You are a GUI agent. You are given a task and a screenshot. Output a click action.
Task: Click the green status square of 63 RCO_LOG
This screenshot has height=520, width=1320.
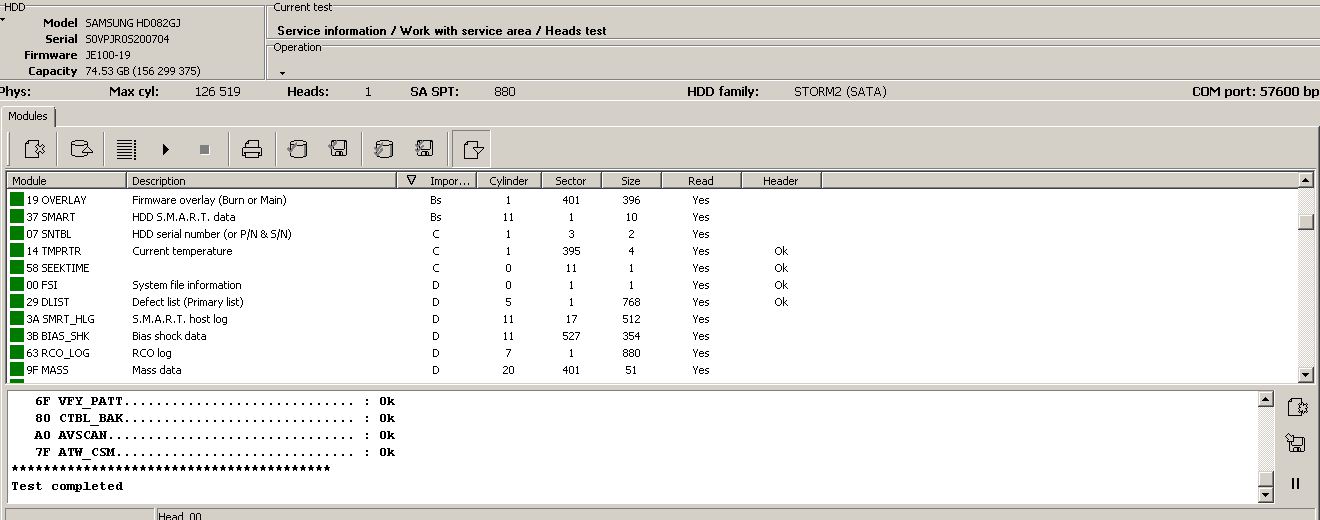[16, 353]
